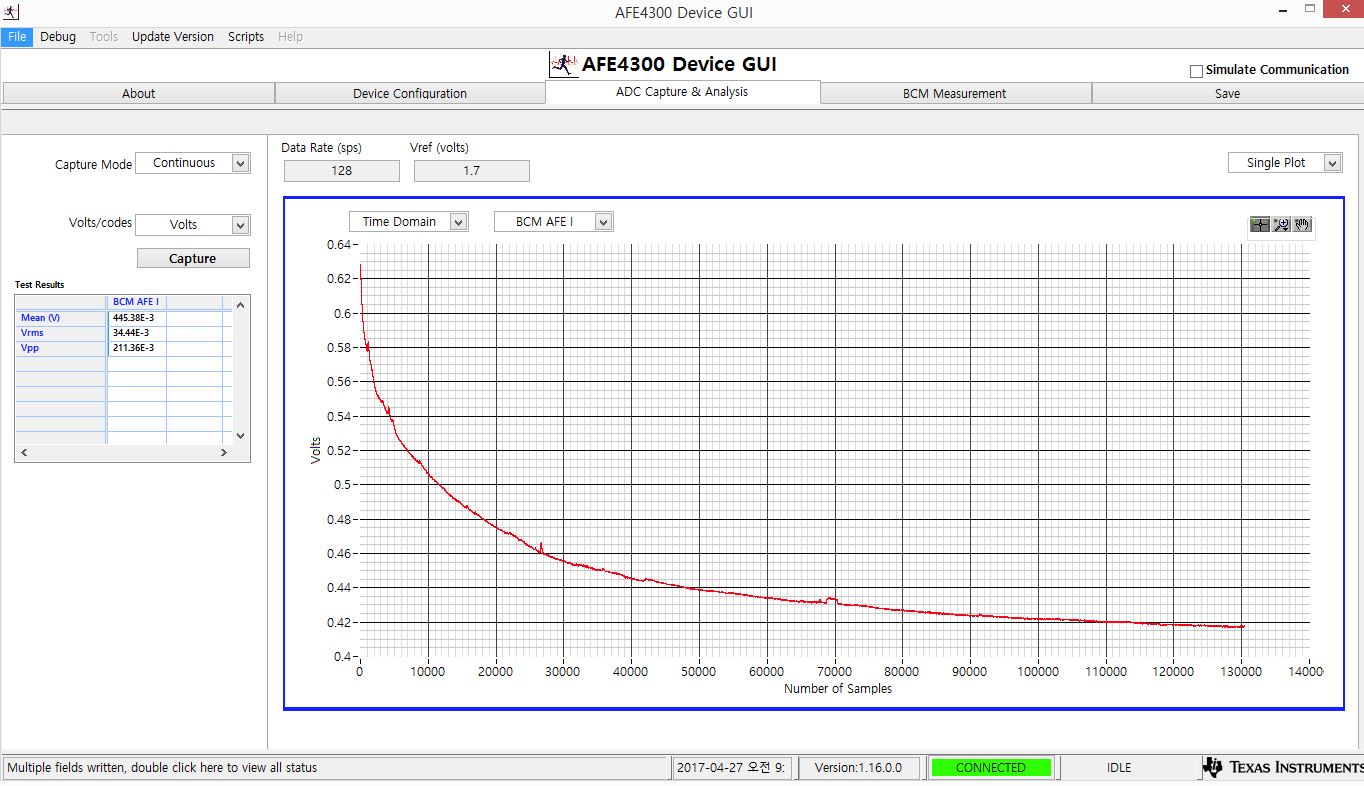Click the 2017-04-27 date status entry

coord(733,768)
